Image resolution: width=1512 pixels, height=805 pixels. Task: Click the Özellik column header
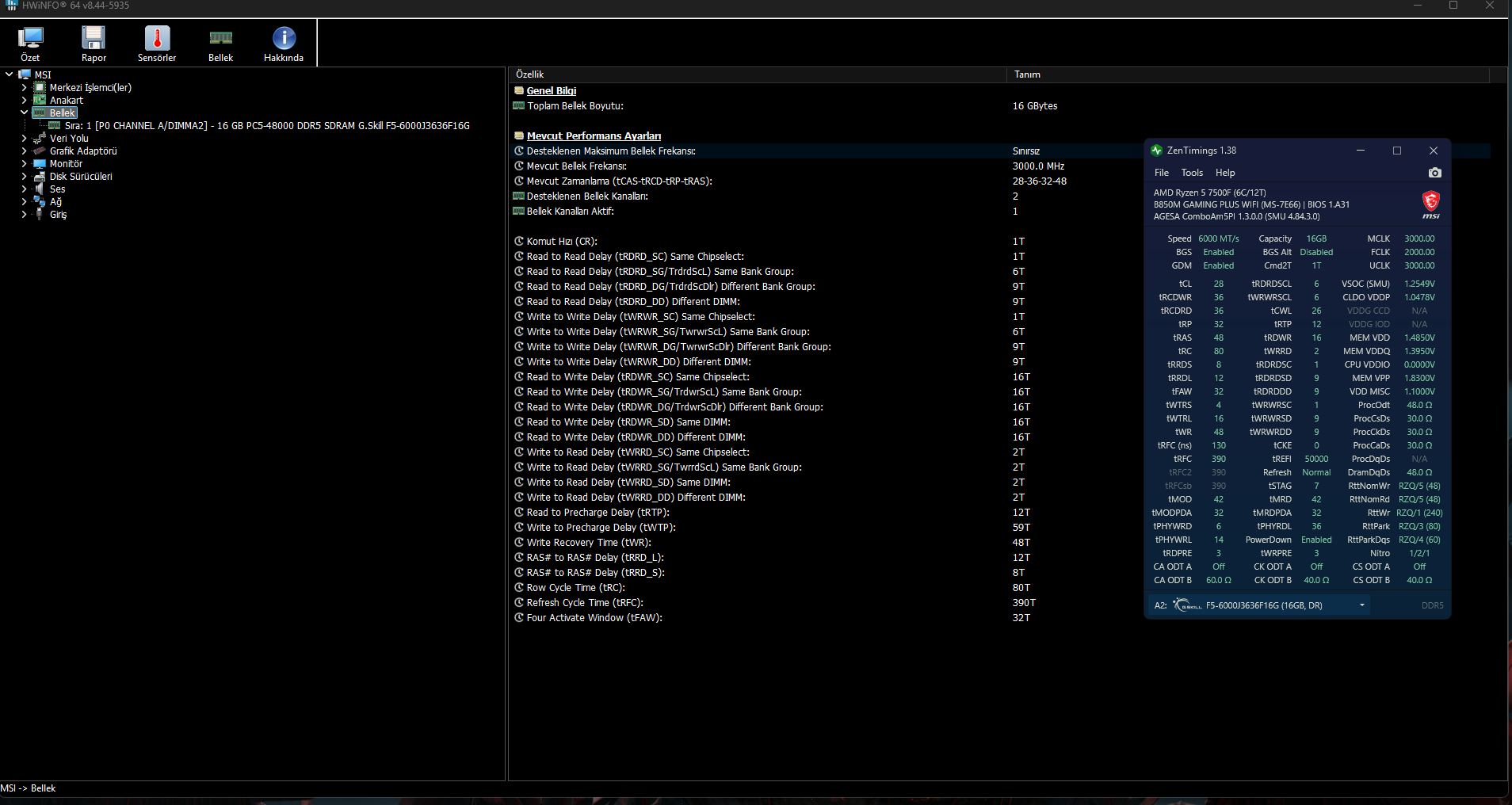(758, 74)
